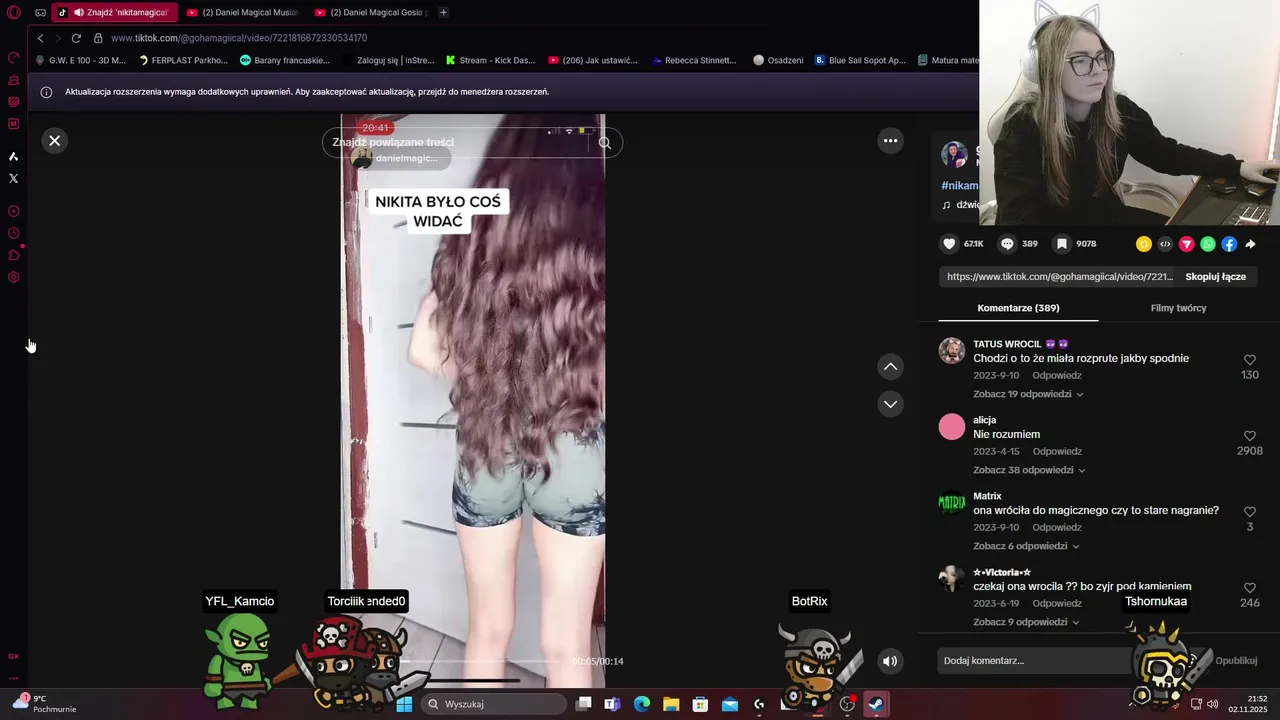Viewport: 1280px width, 720px height.
Task: Reload the page
Action: click(x=76, y=38)
